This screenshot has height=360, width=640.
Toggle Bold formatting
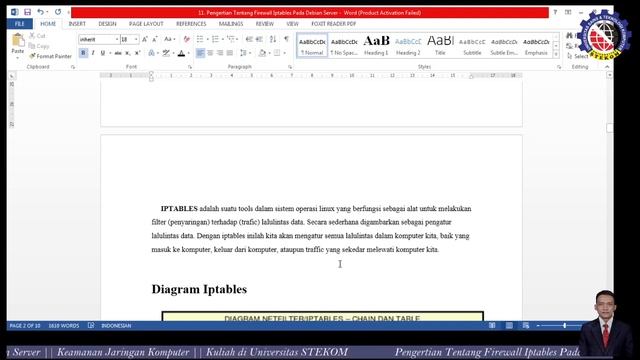tap(83, 53)
